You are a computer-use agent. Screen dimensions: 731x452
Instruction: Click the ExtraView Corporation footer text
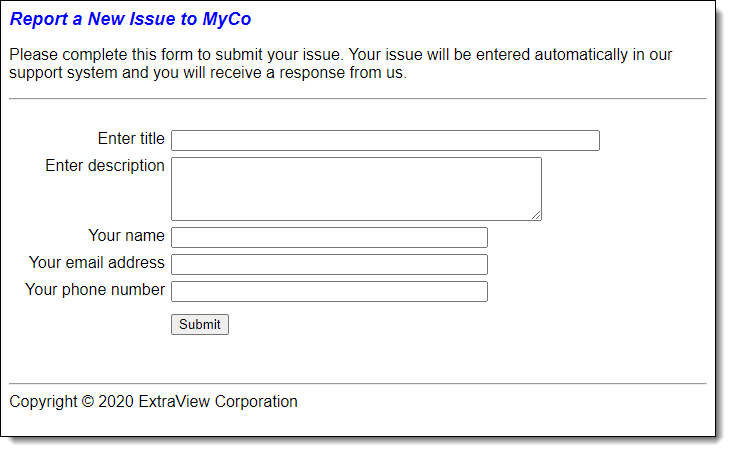[x=218, y=401]
